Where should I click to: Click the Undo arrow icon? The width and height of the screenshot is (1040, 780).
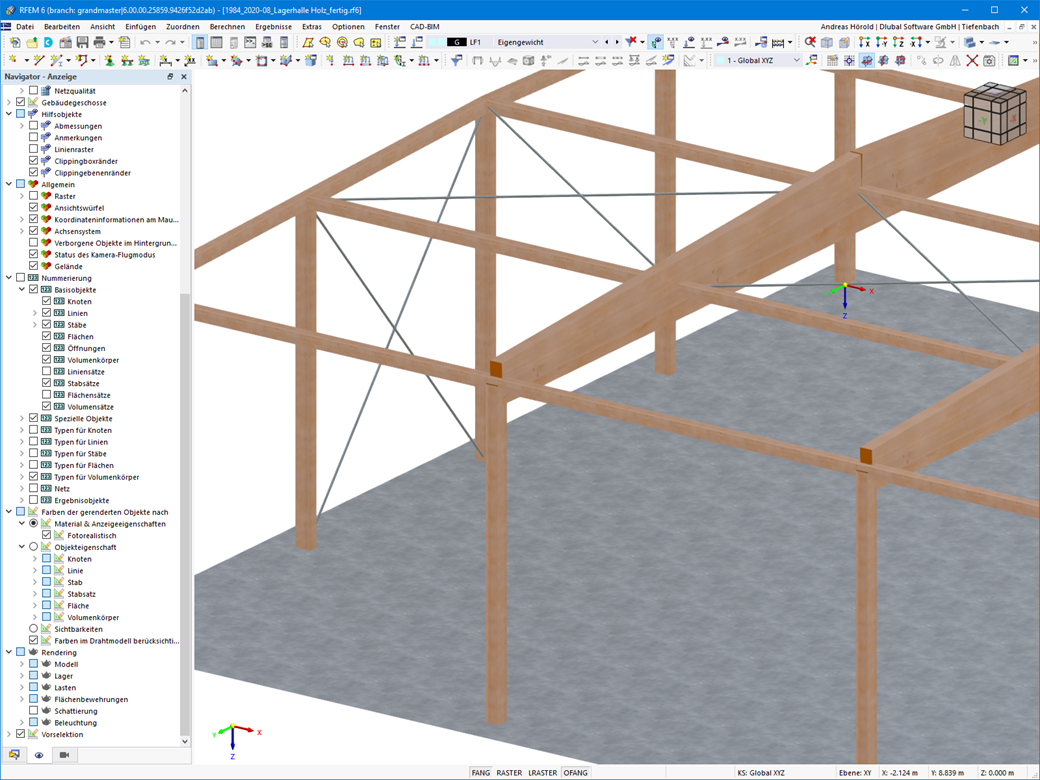tap(146, 43)
